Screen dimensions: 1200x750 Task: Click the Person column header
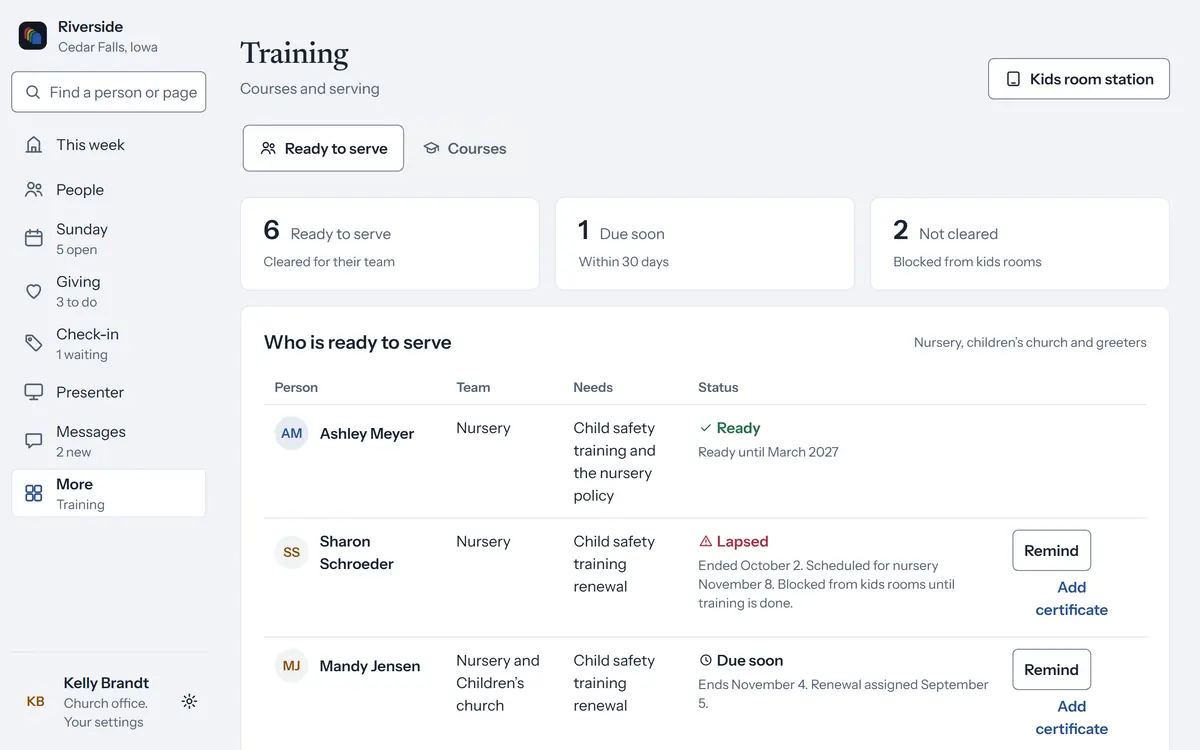(296, 387)
